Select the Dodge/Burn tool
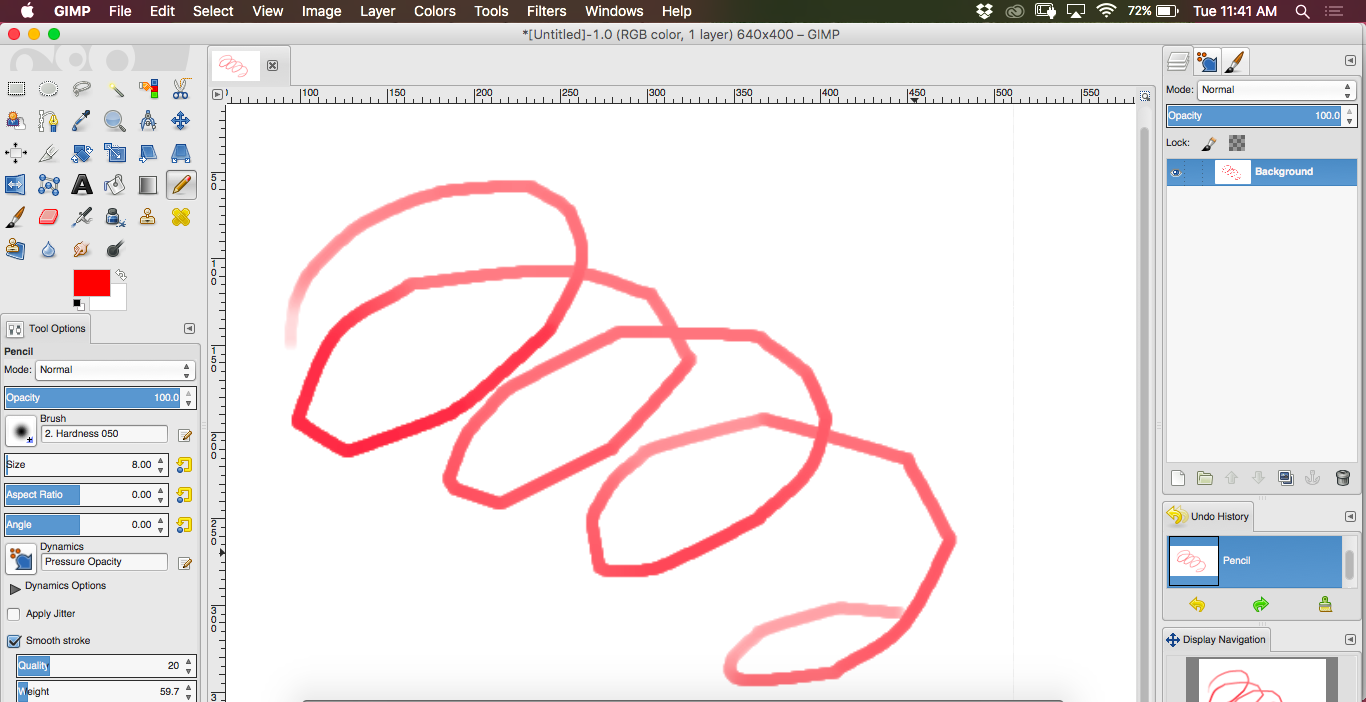Screen dimensions: 1366x702 click(115, 249)
